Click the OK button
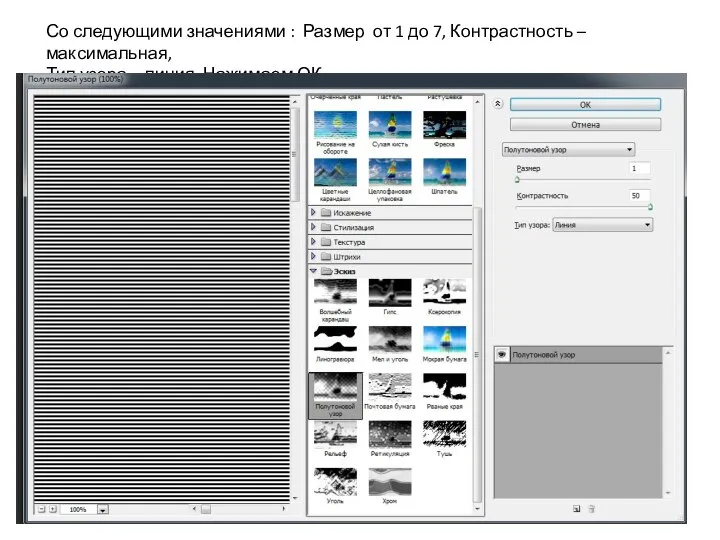 [585, 105]
